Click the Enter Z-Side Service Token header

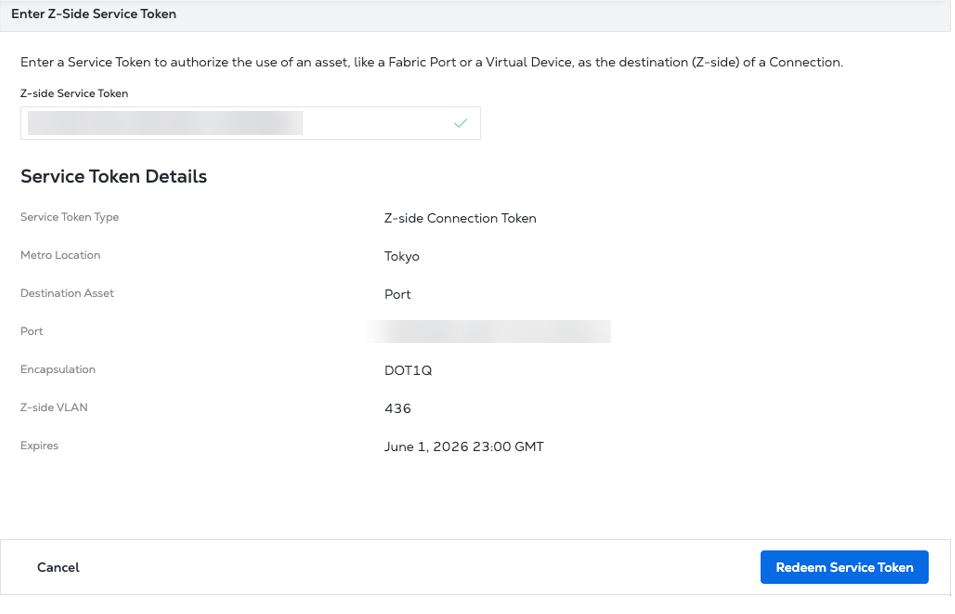pos(94,14)
